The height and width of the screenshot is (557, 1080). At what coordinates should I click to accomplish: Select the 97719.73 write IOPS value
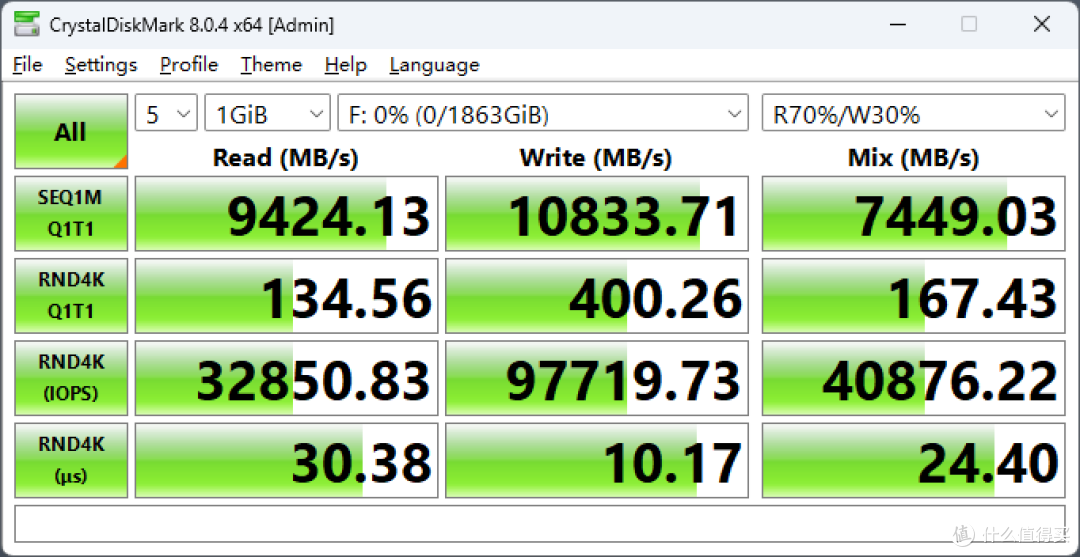pyautogui.click(x=596, y=378)
